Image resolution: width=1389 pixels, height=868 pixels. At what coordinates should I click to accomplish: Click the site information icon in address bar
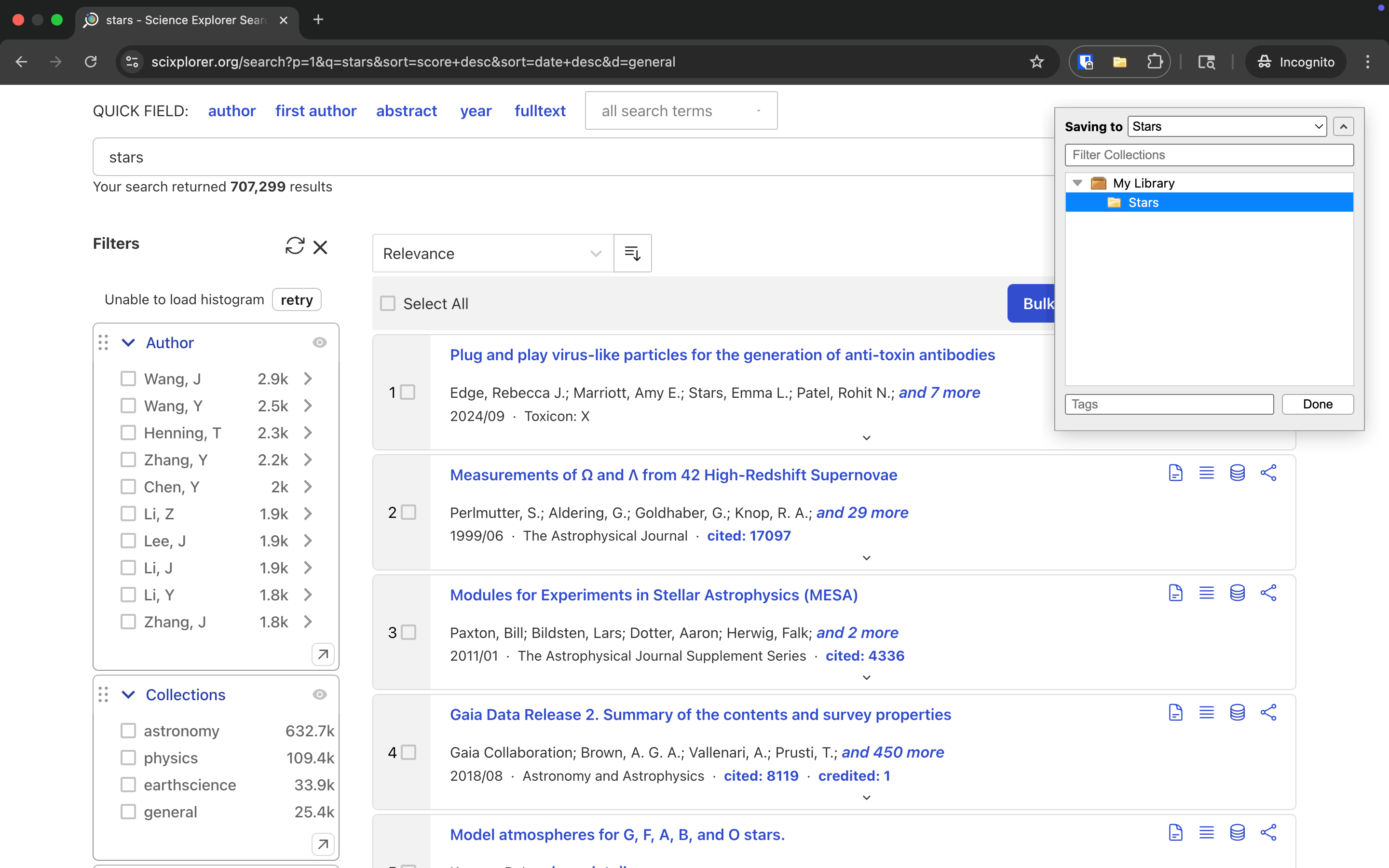(133, 62)
